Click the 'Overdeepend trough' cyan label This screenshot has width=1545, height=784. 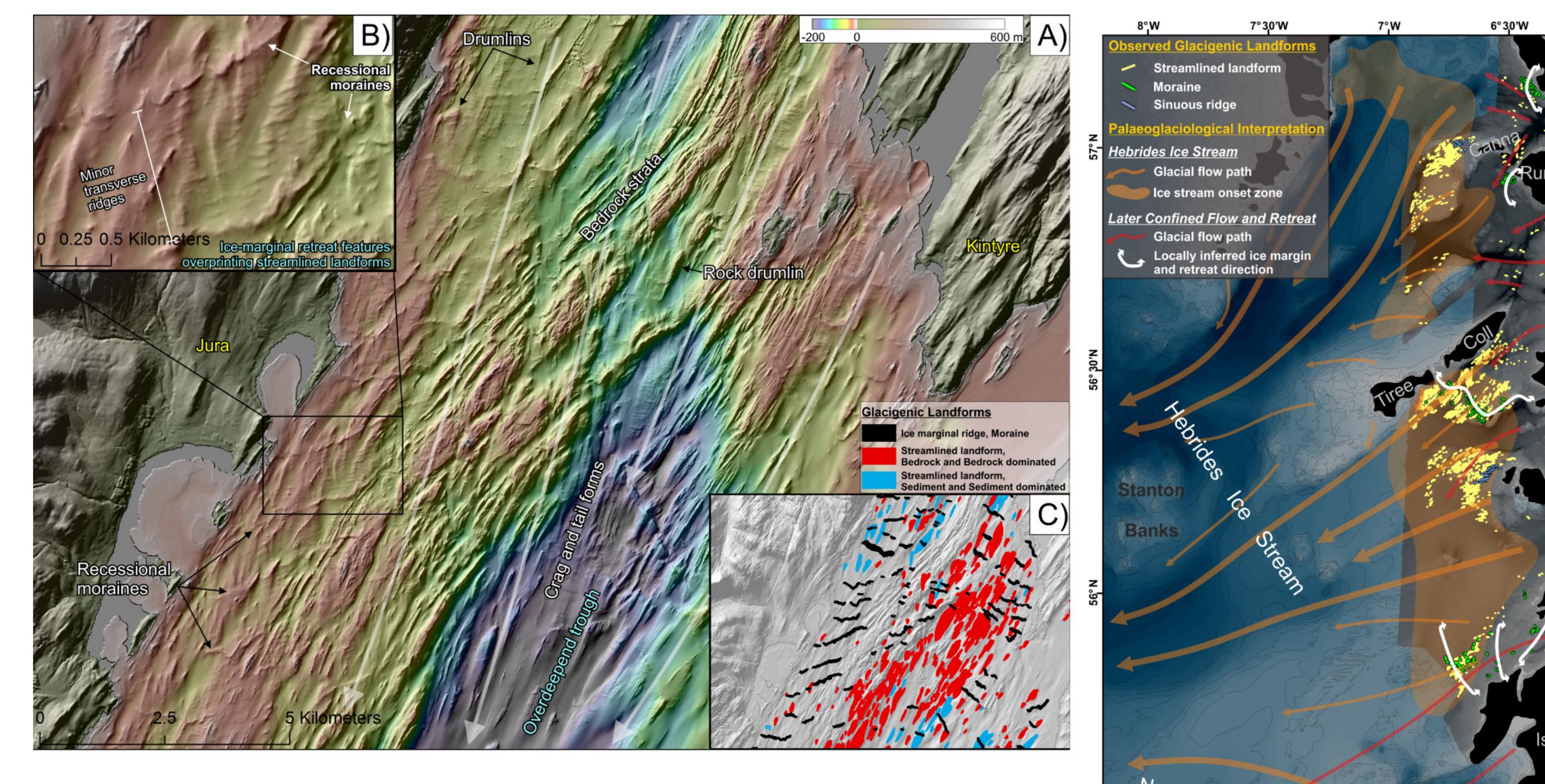pyautogui.click(x=562, y=661)
